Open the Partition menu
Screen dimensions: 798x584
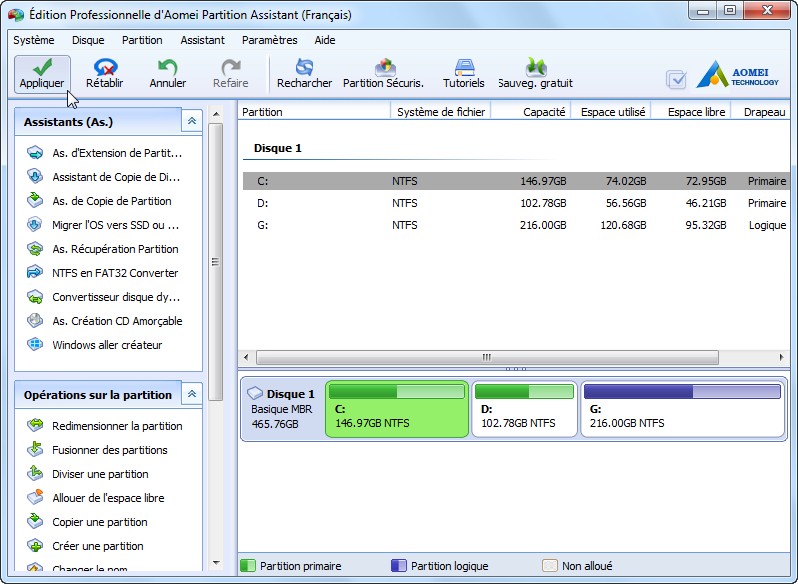(142, 40)
